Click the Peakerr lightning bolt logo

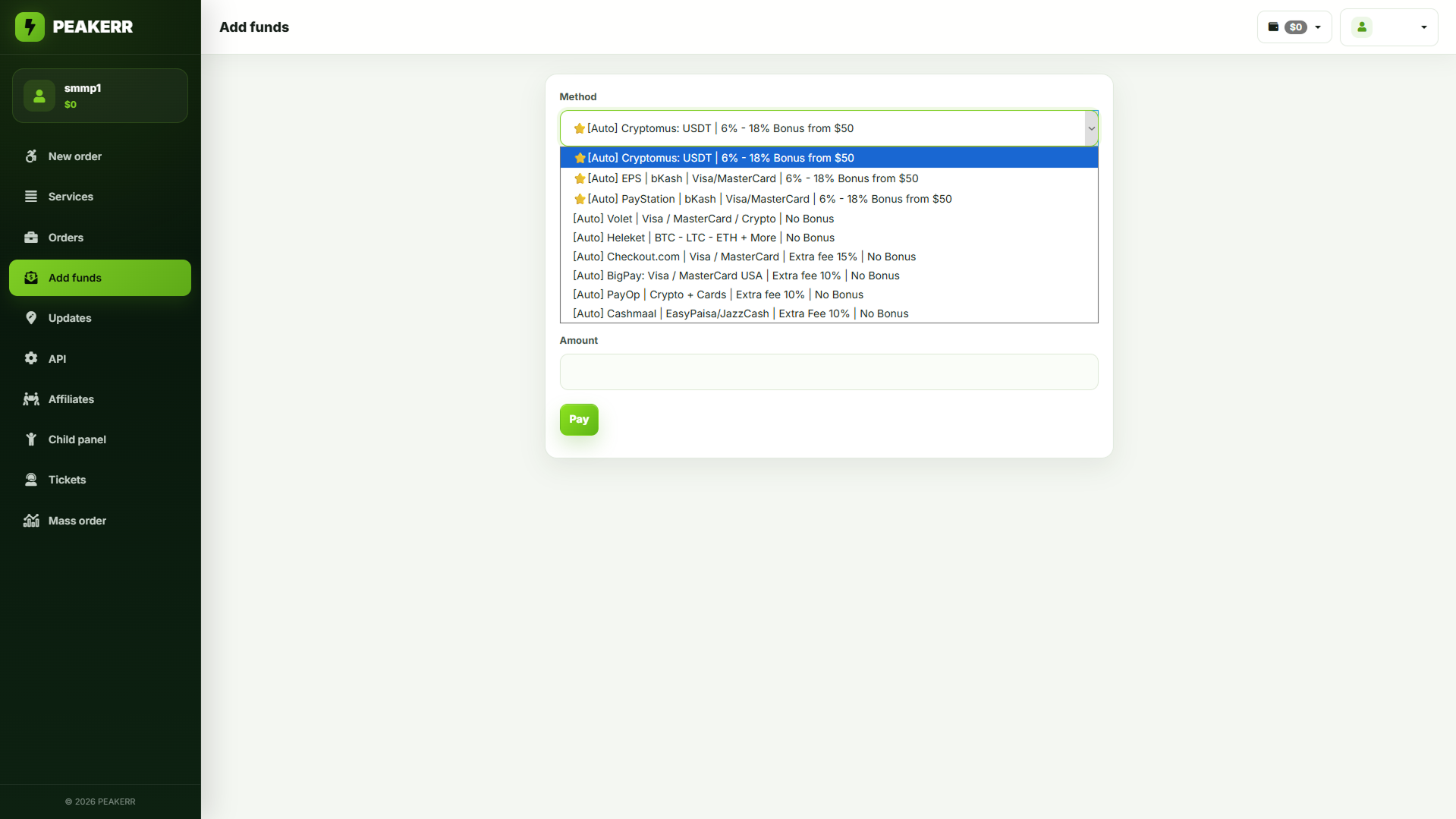click(x=30, y=27)
